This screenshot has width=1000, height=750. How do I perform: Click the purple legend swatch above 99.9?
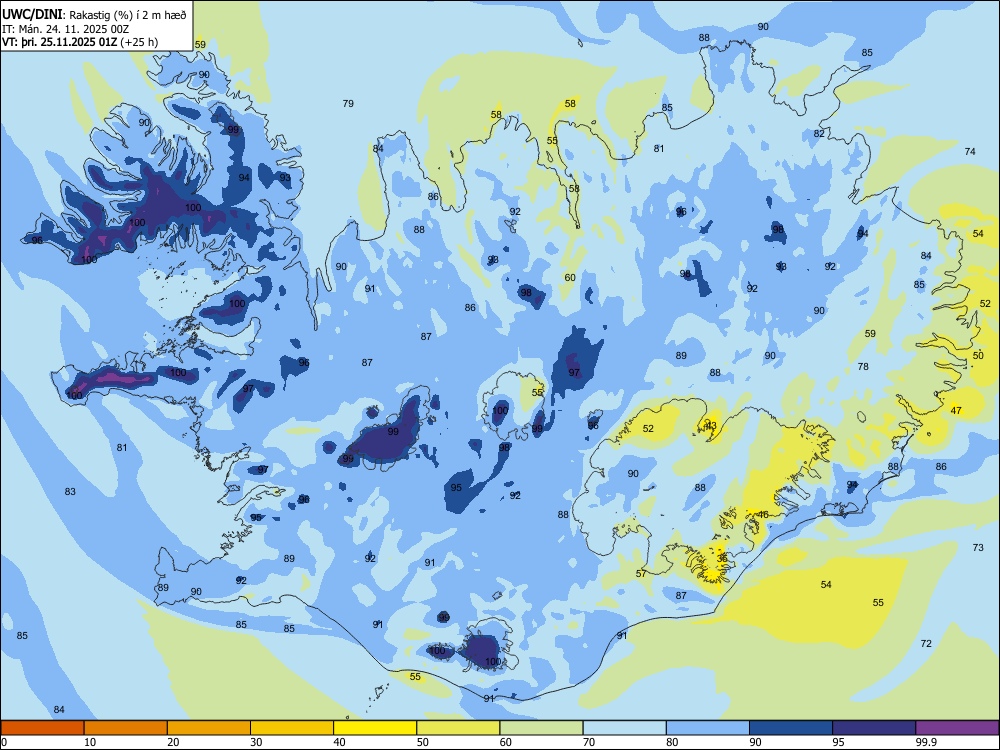pyautogui.click(x=957, y=728)
